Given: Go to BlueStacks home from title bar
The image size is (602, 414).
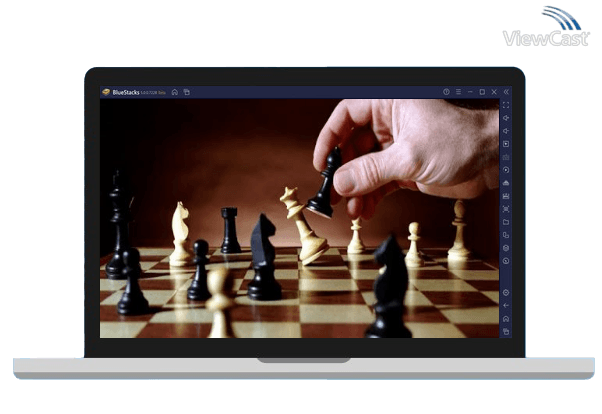Looking at the screenshot, I should click(175, 92).
